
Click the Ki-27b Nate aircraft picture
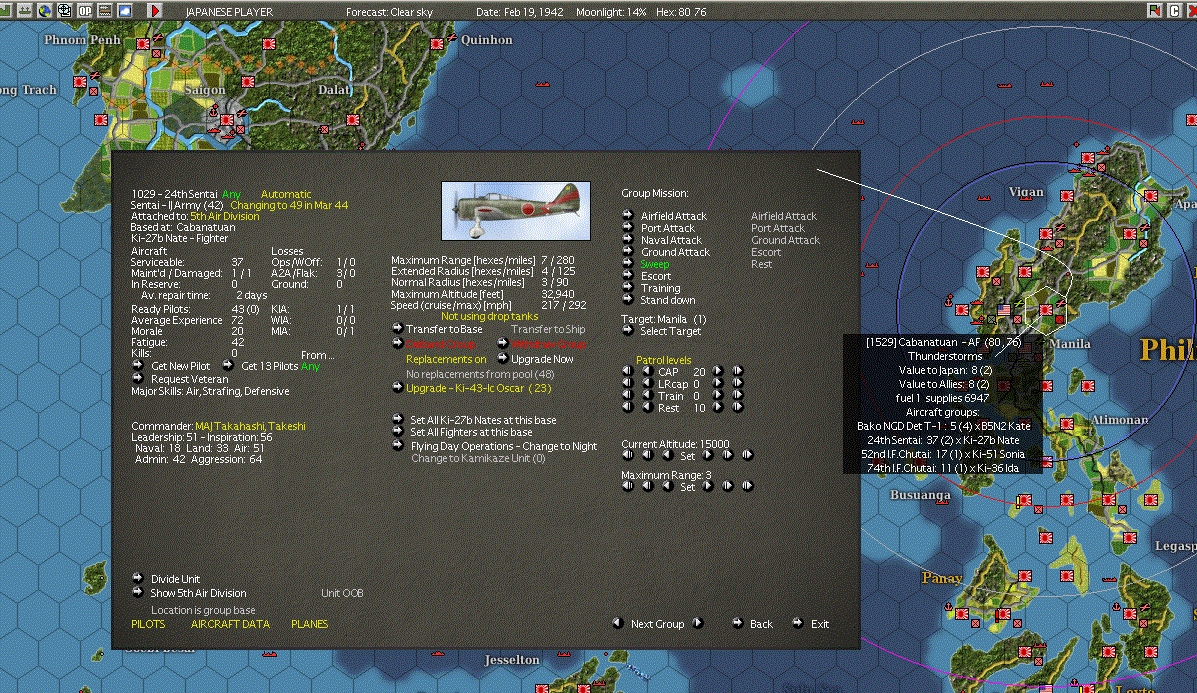point(516,211)
